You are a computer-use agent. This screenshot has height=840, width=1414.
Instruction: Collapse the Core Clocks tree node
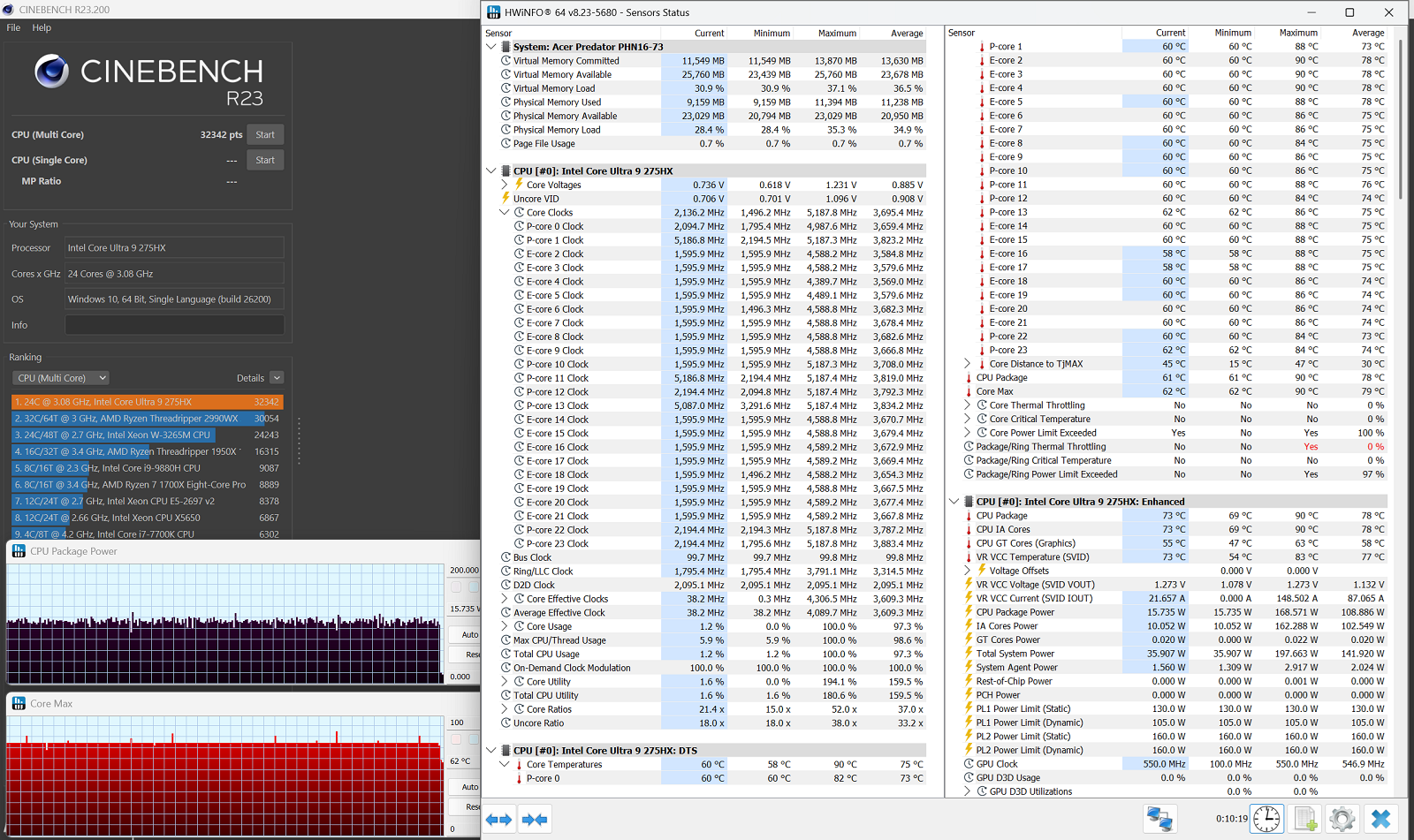coord(505,212)
